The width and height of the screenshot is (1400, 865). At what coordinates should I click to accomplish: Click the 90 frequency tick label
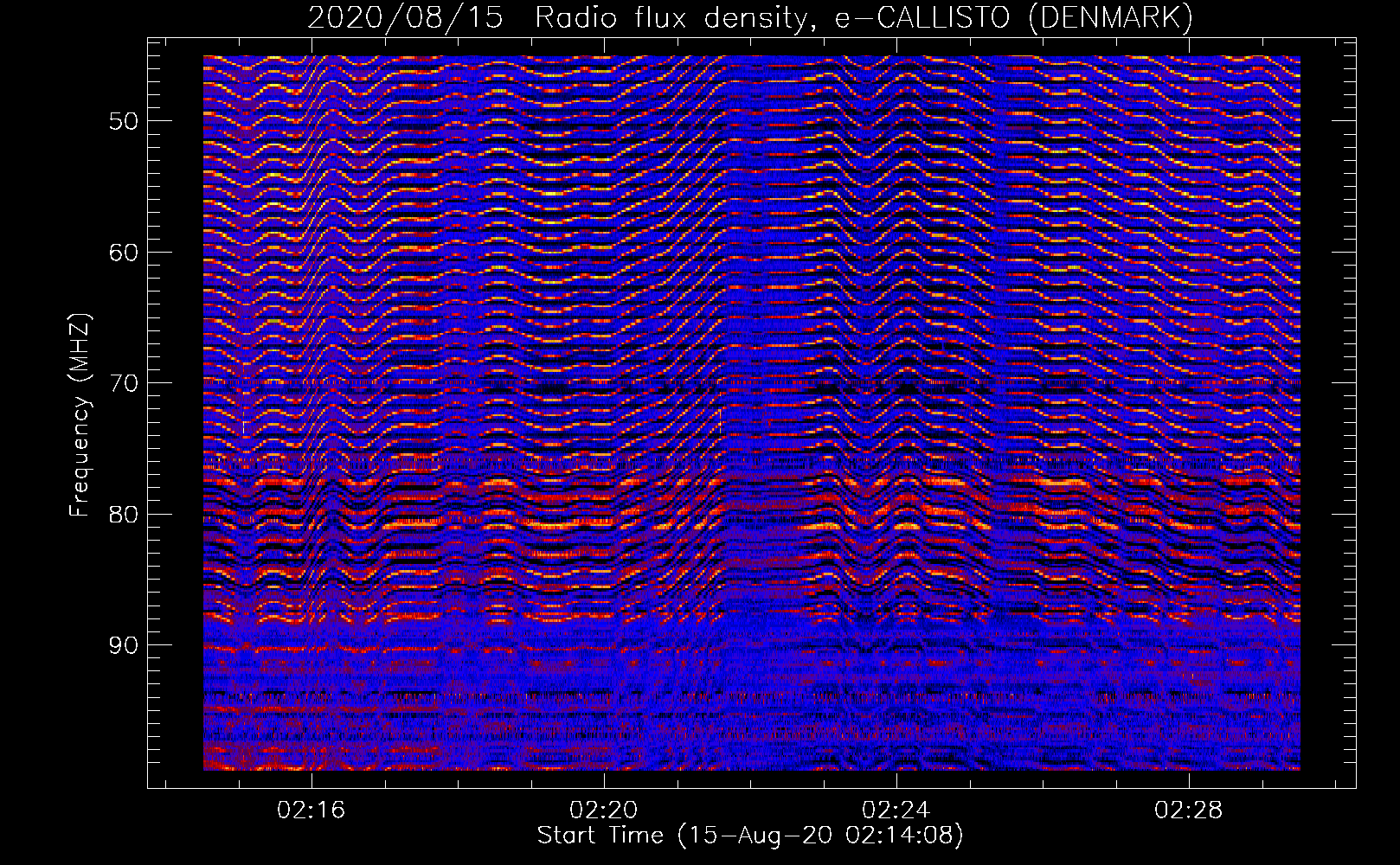tap(123, 646)
